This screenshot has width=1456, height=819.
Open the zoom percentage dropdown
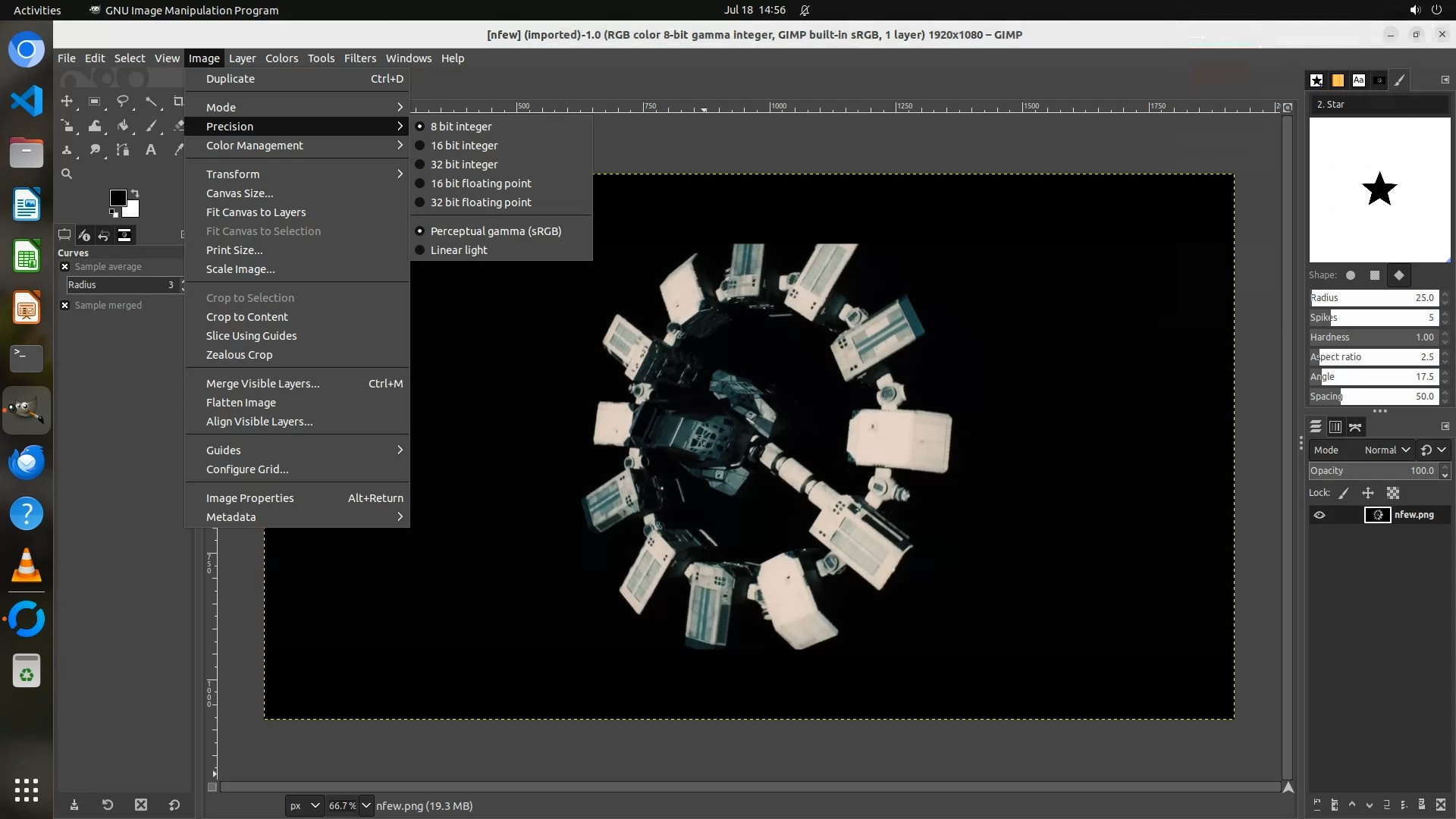click(x=366, y=805)
